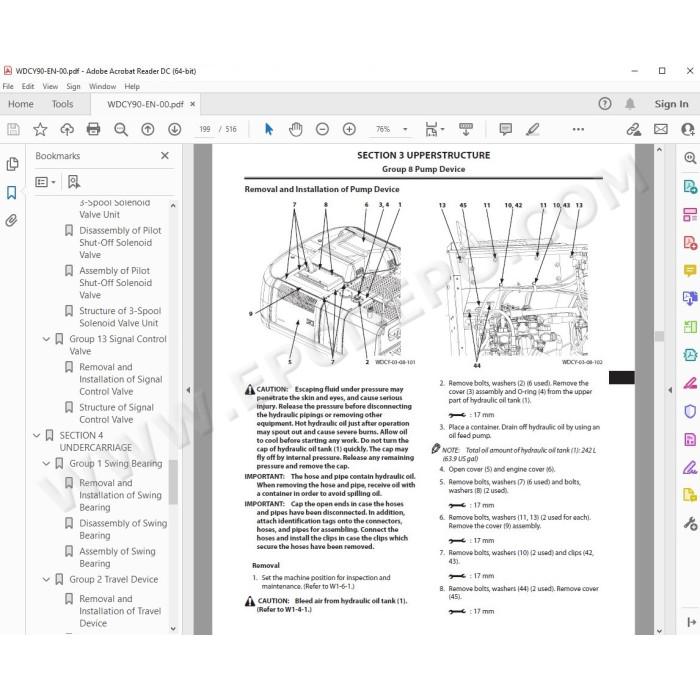
Task: Select the highlight pen tool
Action: pyautogui.click(x=533, y=129)
